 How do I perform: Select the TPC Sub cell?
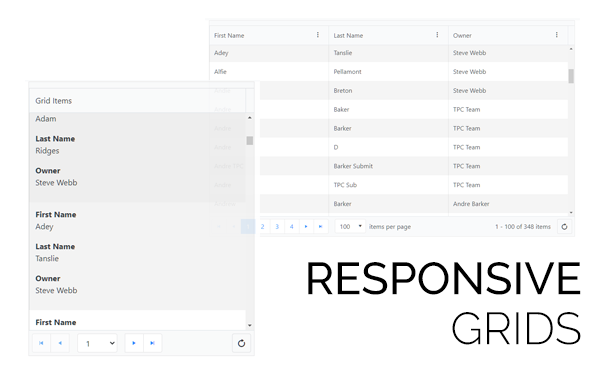pos(388,185)
